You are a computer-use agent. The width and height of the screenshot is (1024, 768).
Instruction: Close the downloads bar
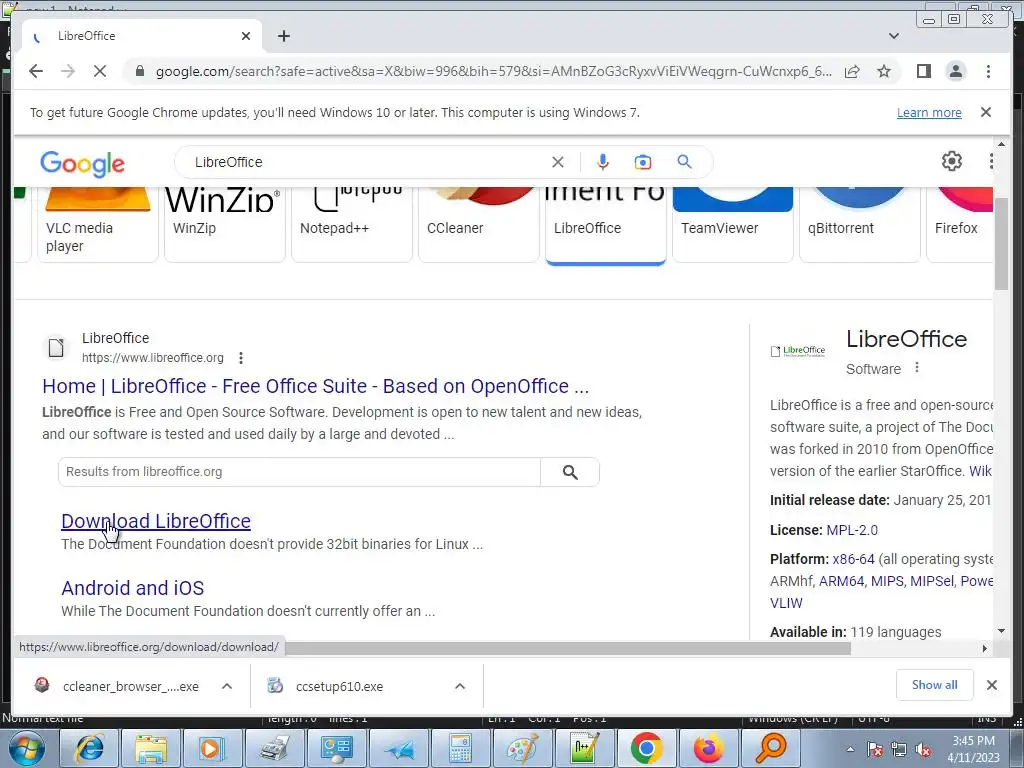[x=991, y=685]
